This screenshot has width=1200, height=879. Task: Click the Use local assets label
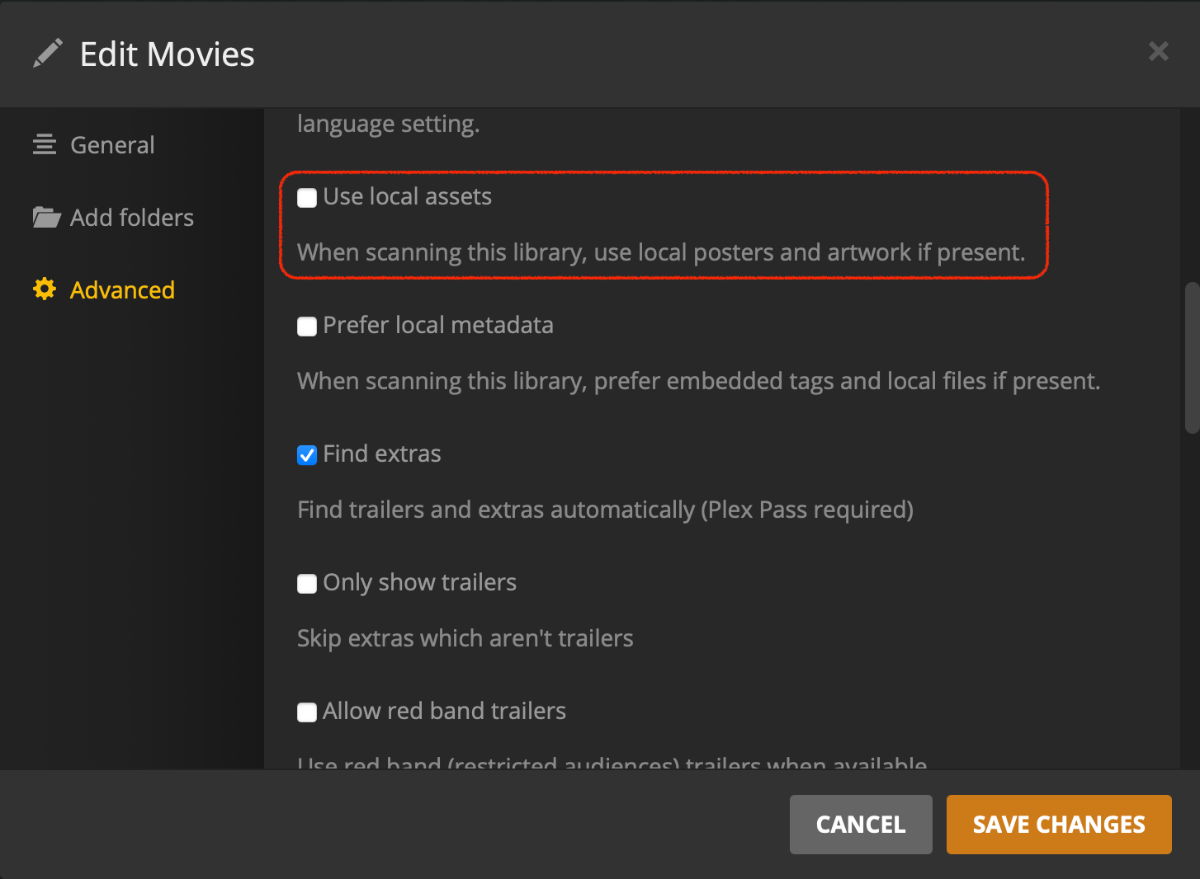(x=407, y=197)
